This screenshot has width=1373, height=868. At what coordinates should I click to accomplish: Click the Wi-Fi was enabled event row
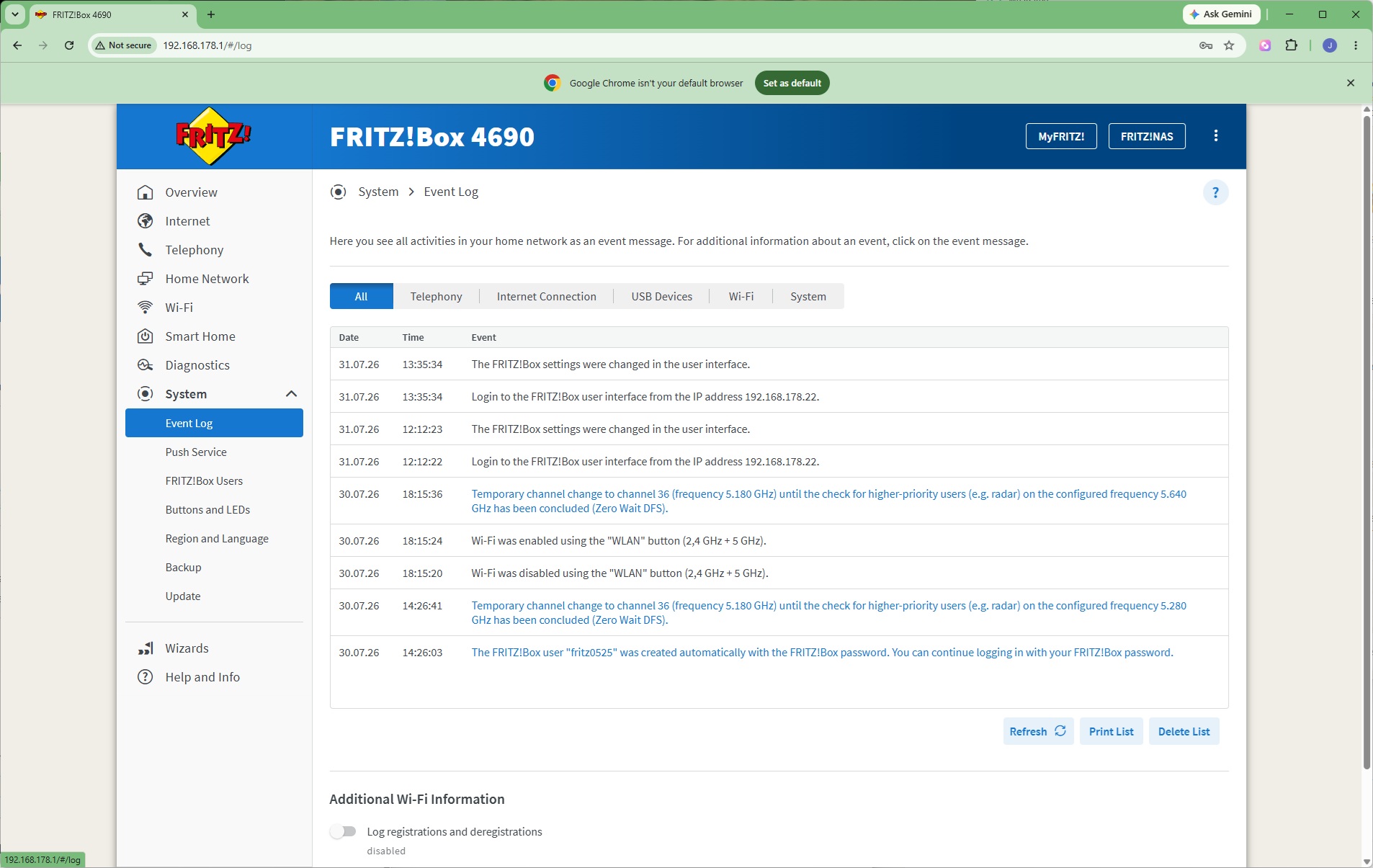779,540
